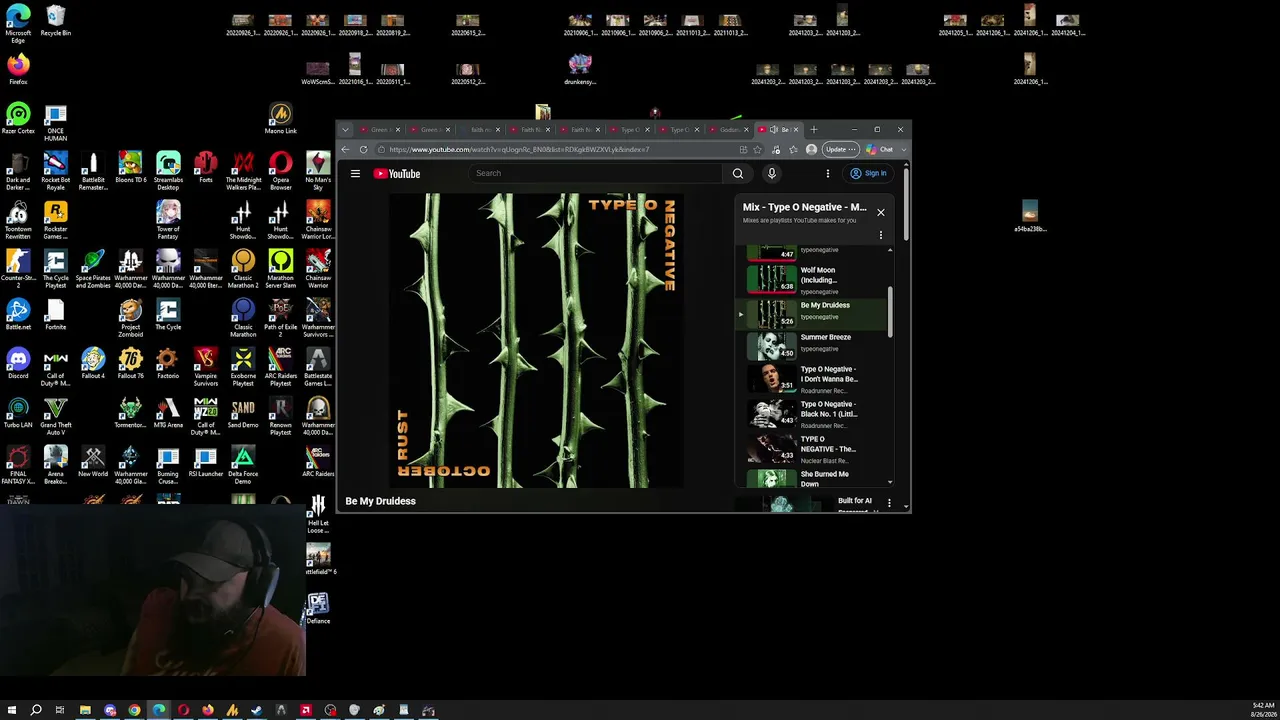Click the browser address bar URL
1280x720 pixels.
(519, 149)
